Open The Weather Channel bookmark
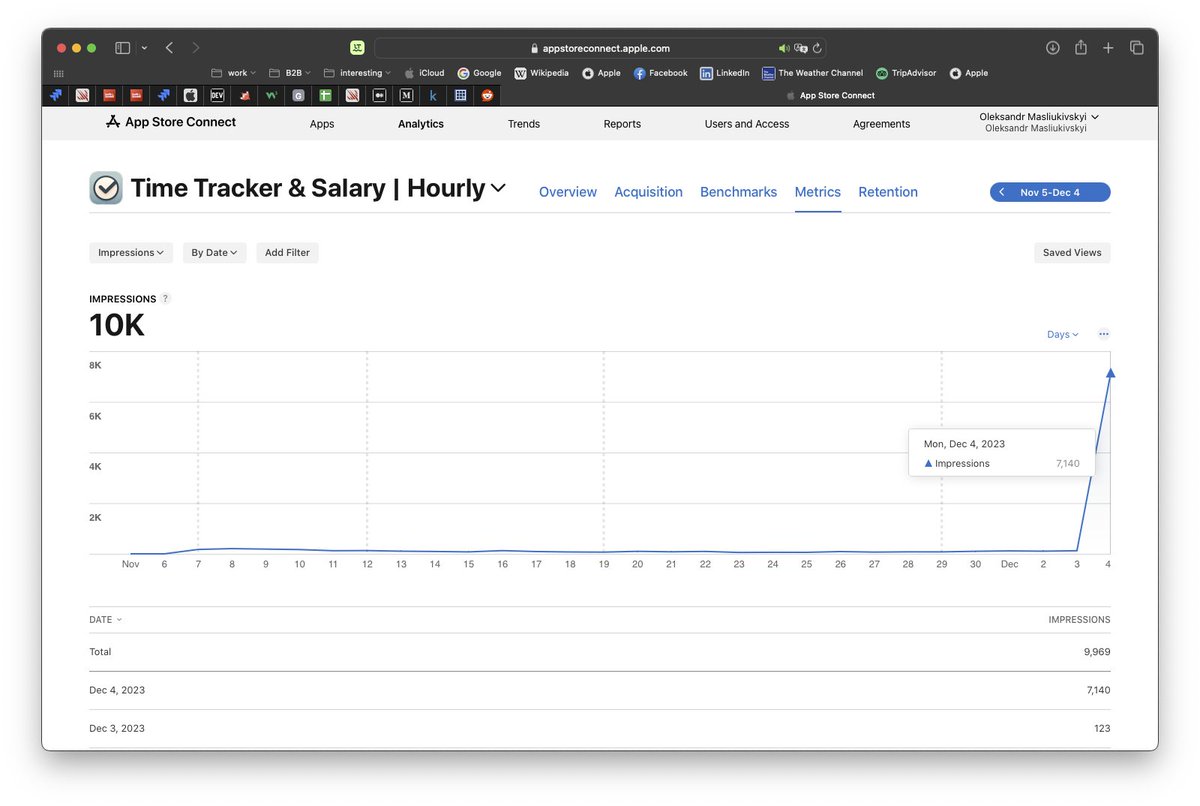This screenshot has height=806, width=1200. coord(812,73)
